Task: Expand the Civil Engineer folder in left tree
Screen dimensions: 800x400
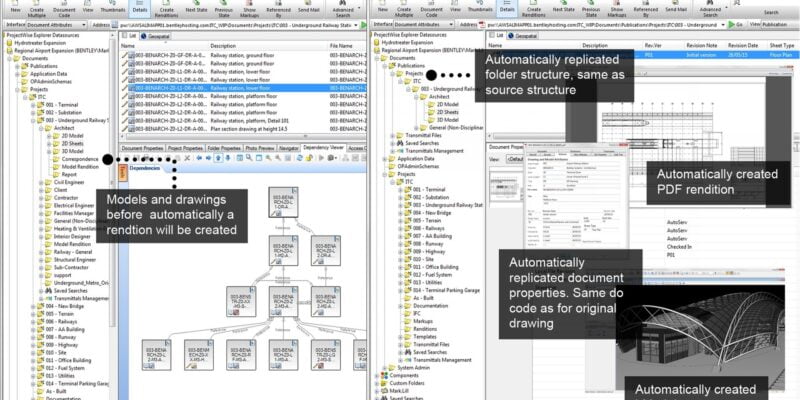Action: click(42, 182)
